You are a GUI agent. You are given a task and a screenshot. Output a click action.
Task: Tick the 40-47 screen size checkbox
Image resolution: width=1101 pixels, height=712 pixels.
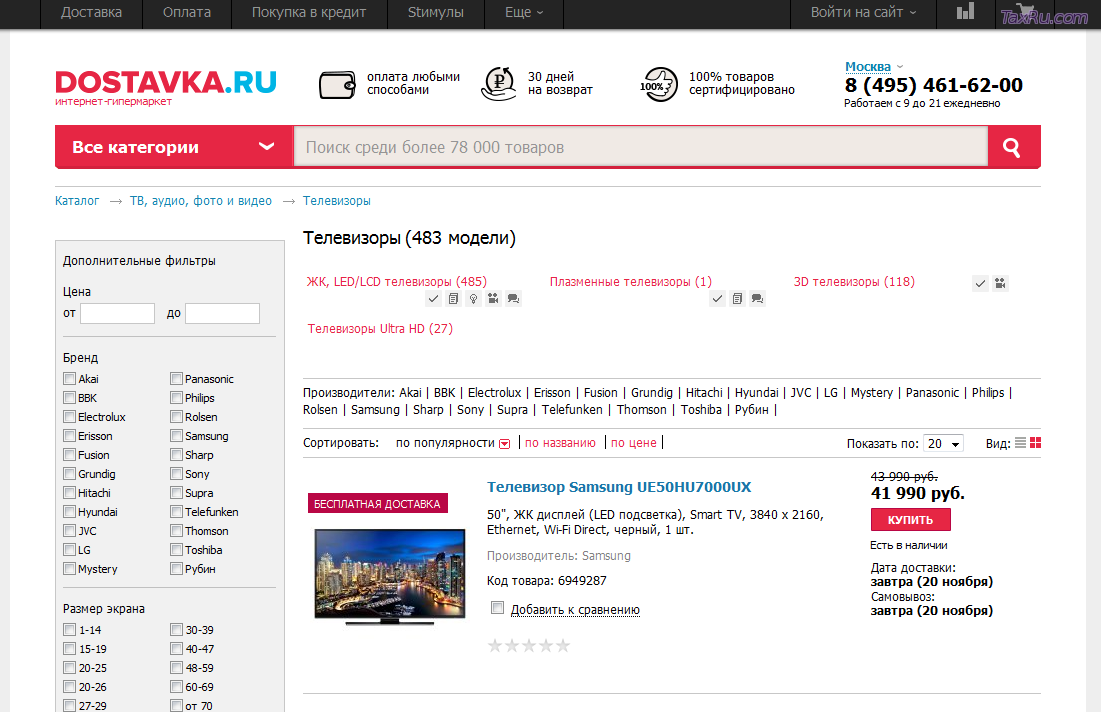tap(176, 649)
